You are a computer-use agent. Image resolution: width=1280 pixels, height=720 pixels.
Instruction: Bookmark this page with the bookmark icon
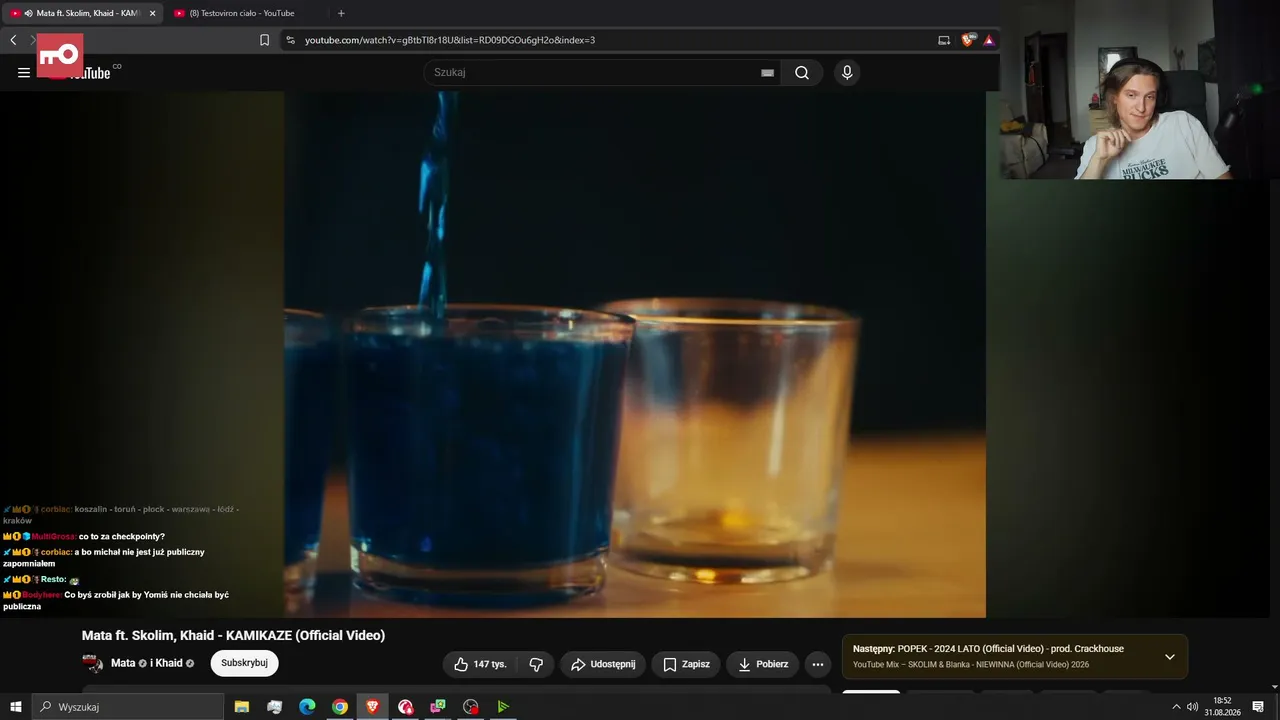265,40
